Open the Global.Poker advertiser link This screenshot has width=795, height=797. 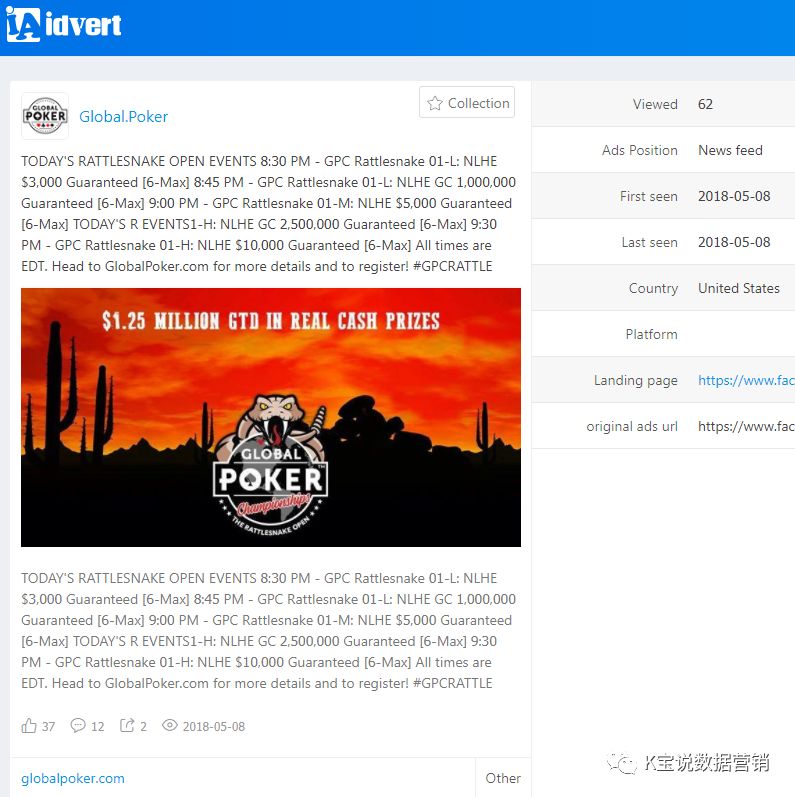pos(124,116)
